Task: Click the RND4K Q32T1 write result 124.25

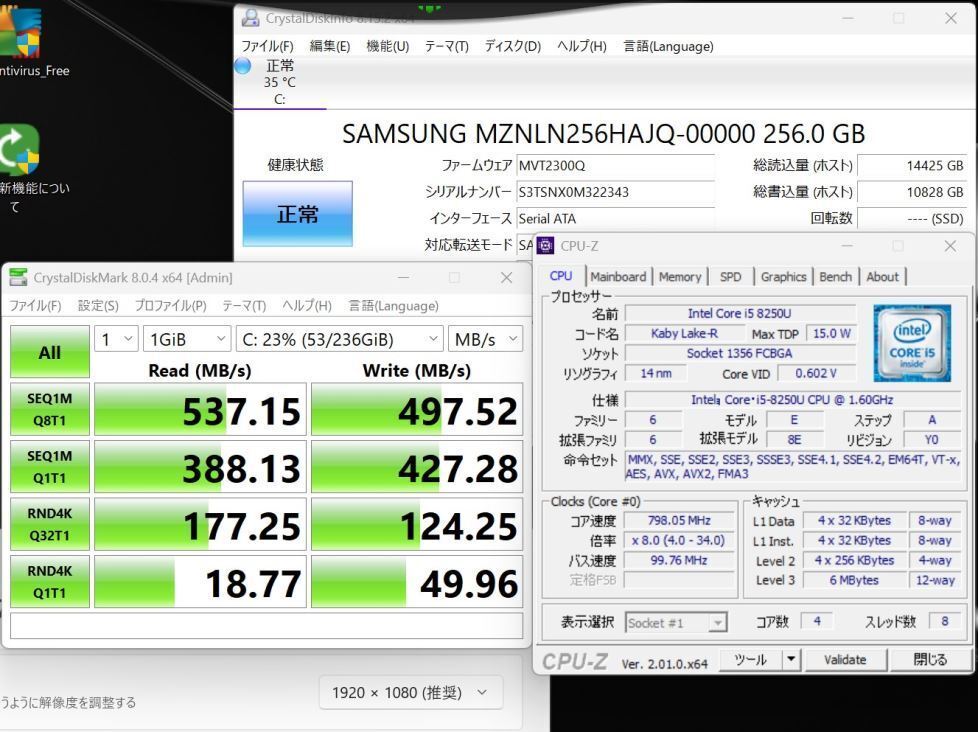Action: click(417, 524)
